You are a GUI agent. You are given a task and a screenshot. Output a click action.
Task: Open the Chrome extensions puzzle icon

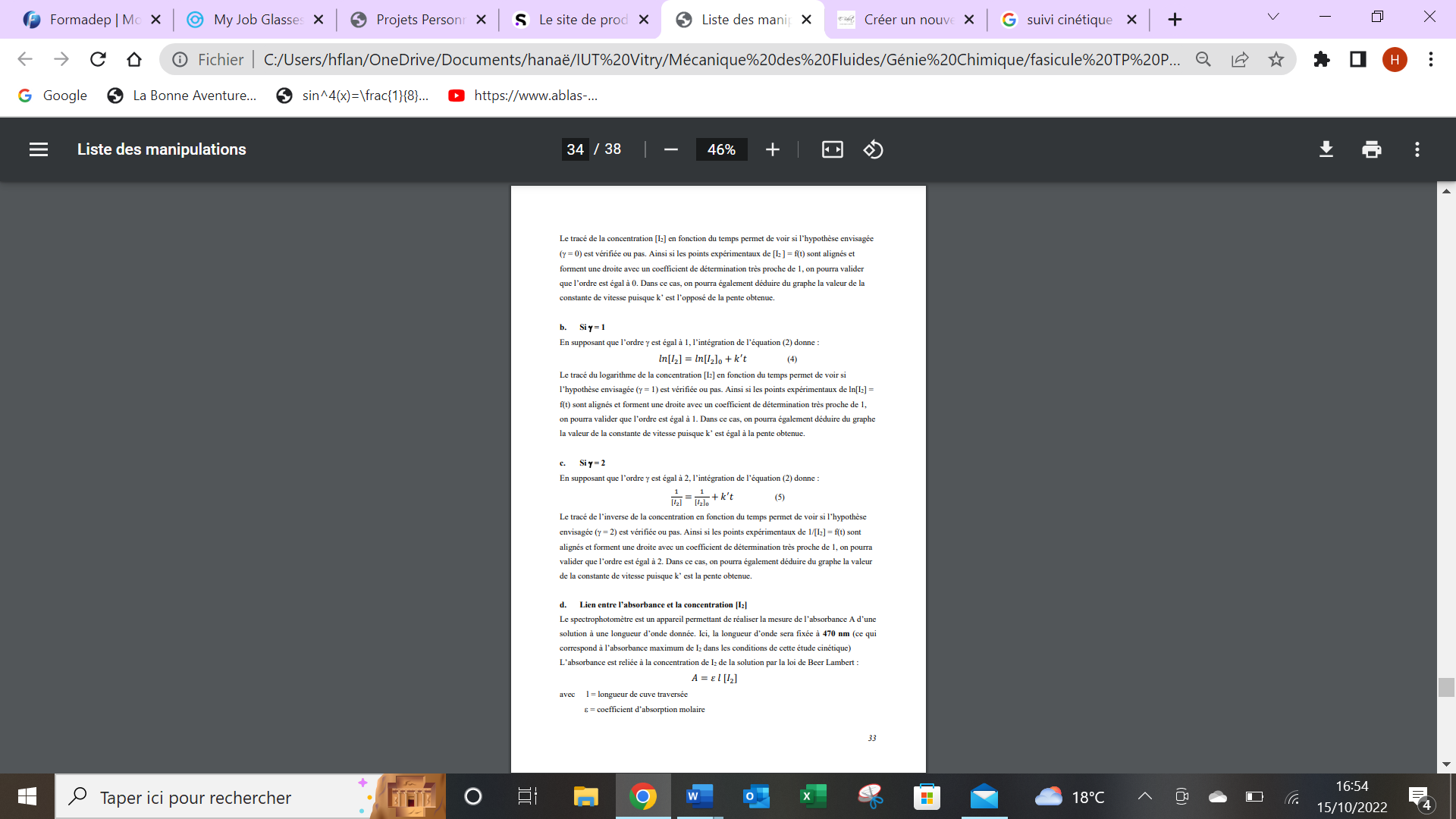pos(1322,59)
